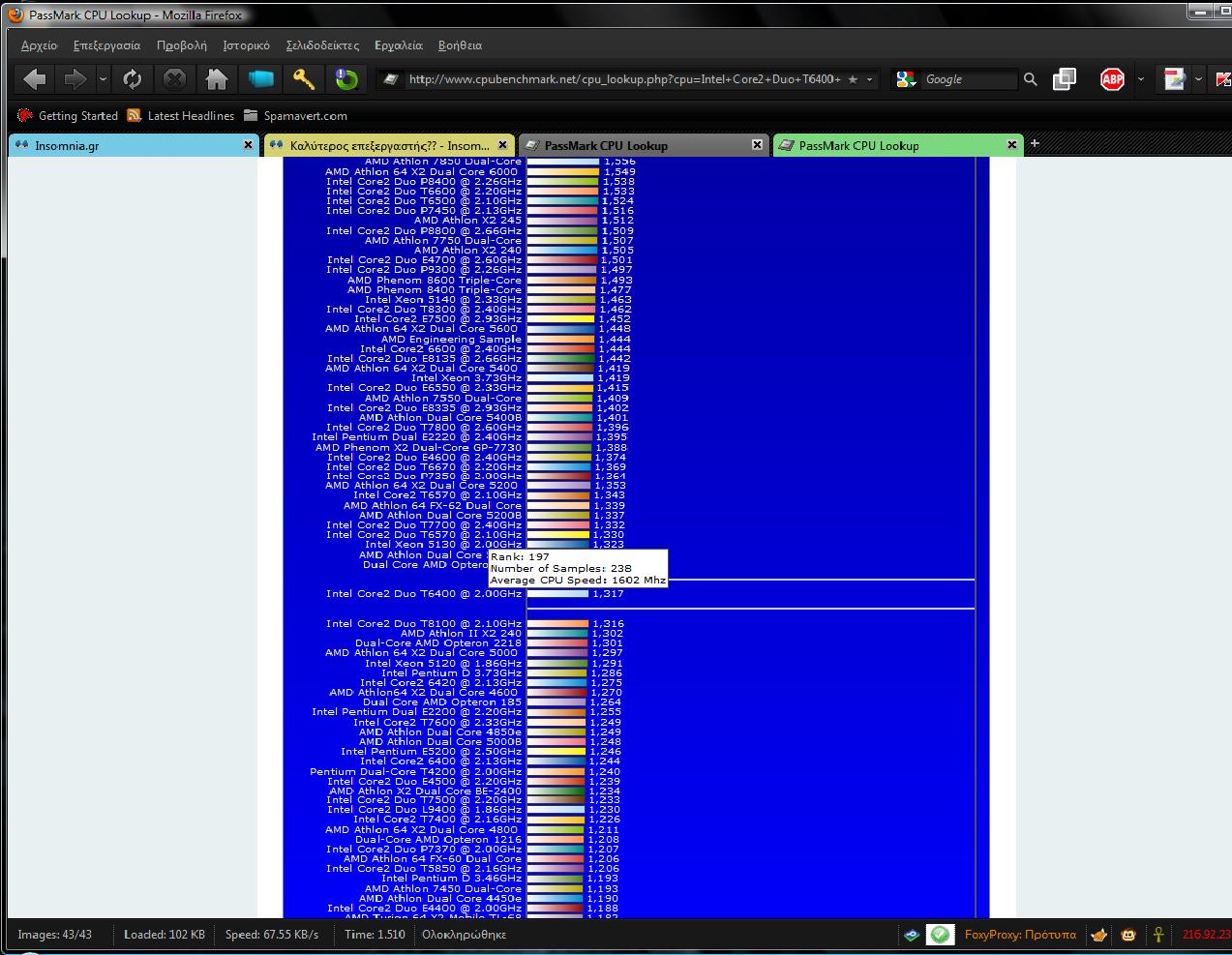Bookmark this page with the star

click(853, 79)
